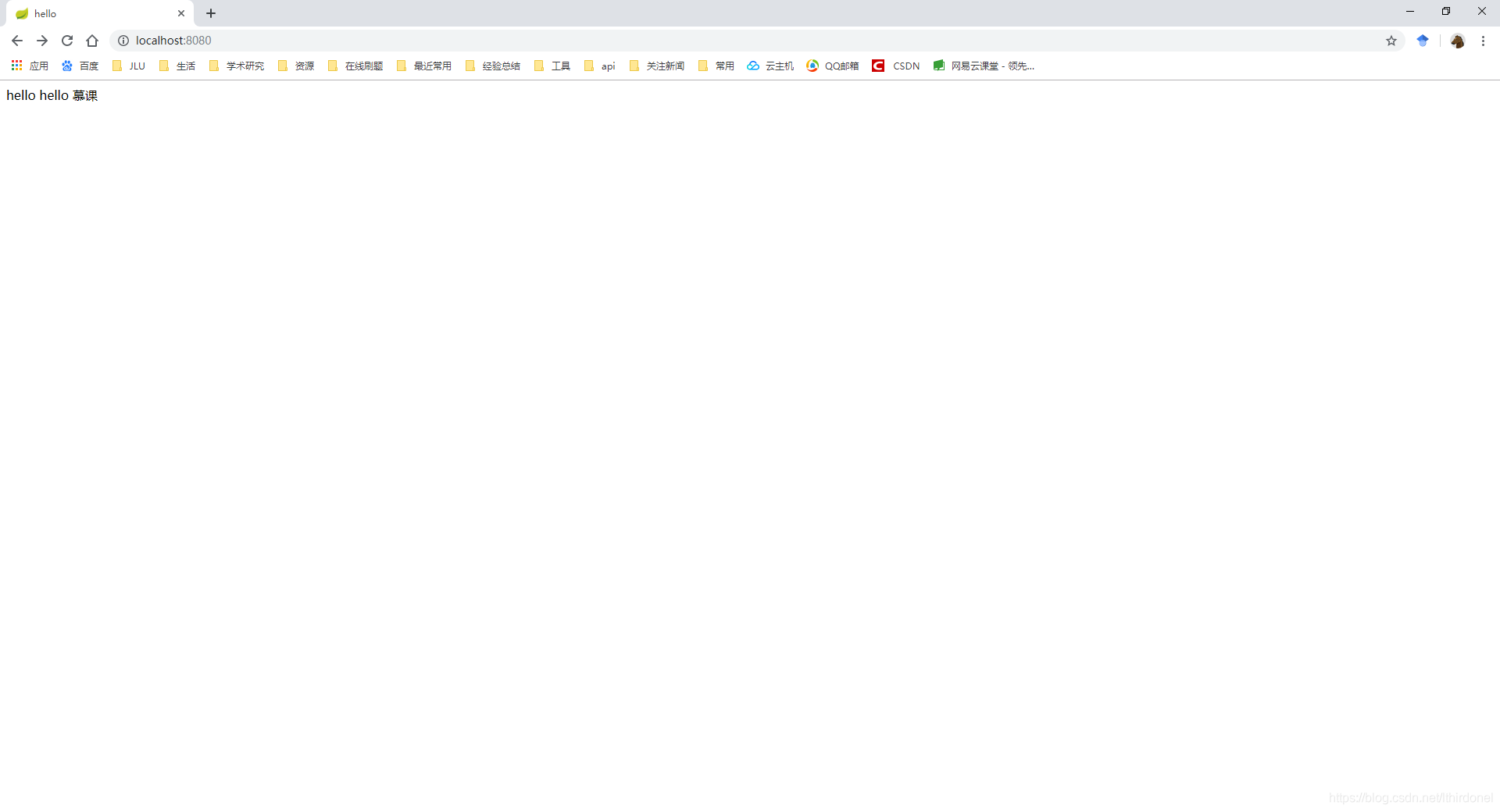Open the 工具 bookmark folder
Image resolution: width=1500 pixels, height=812 pixels.
coord(552,66)
